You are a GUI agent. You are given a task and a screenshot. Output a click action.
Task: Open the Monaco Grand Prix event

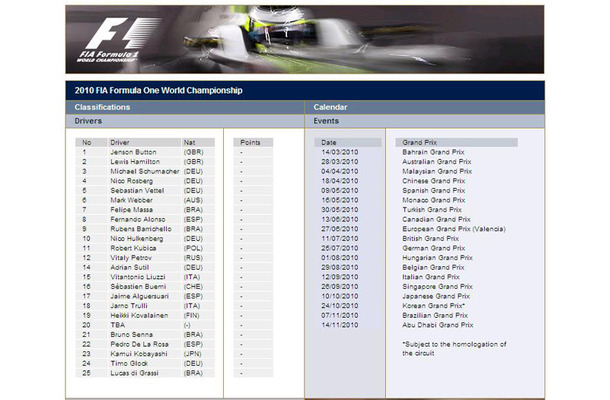coord(434,200)
